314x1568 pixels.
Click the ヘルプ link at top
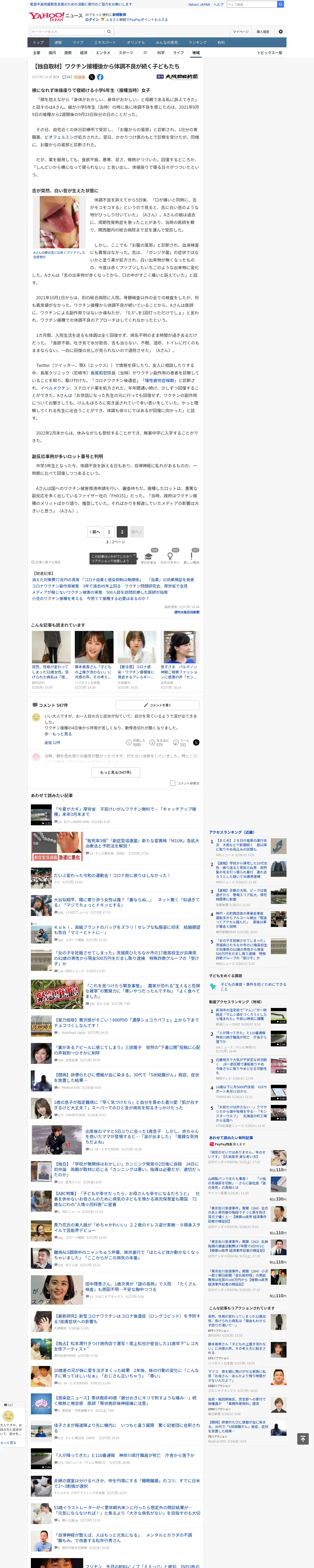pos(218,4)
